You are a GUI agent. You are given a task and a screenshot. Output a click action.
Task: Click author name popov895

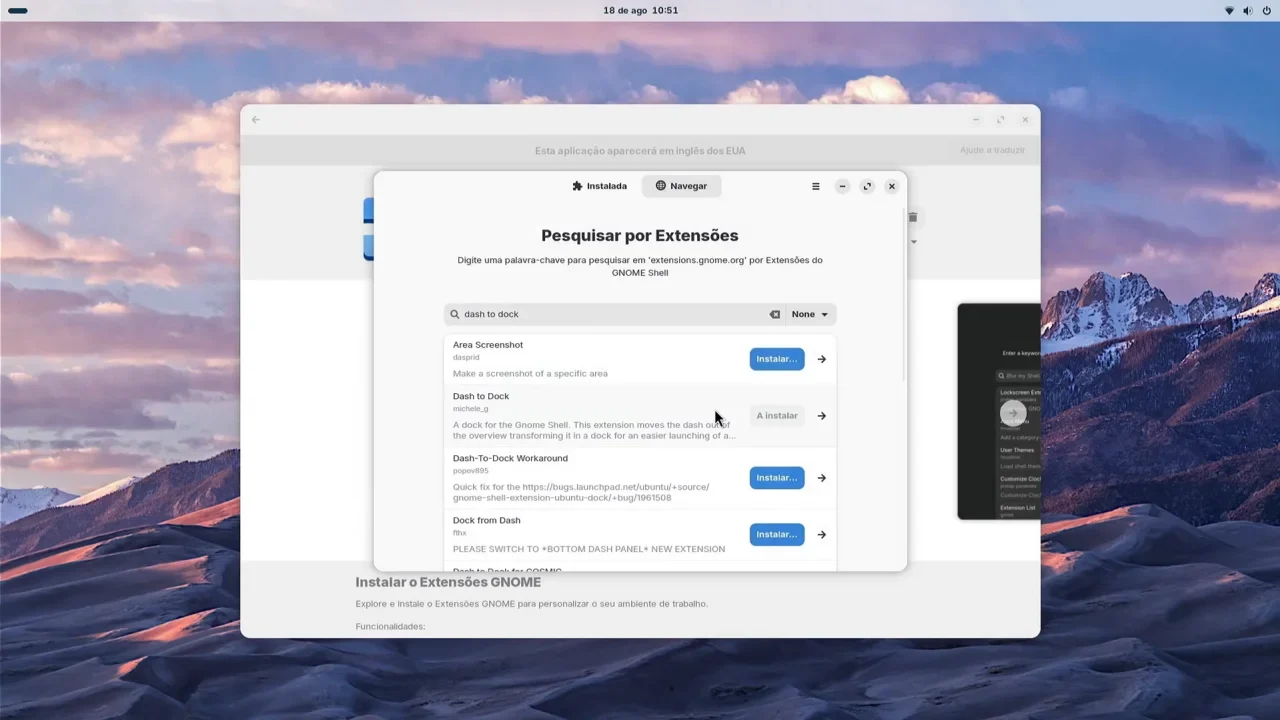coord(471,471)
